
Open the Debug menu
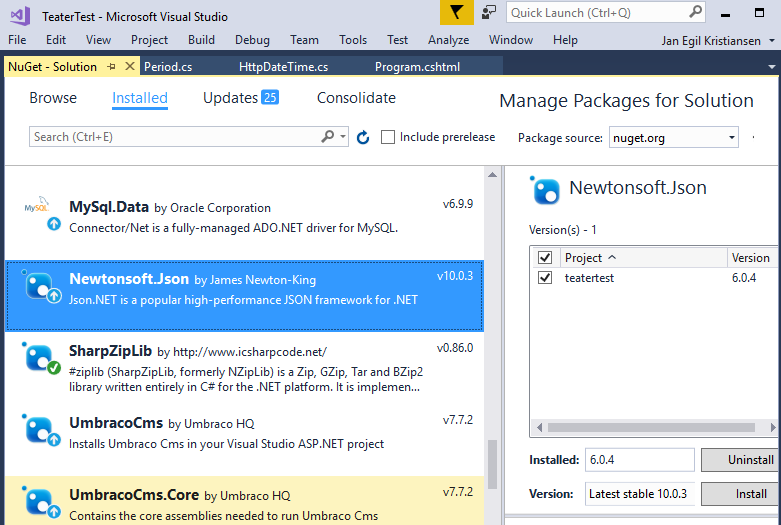pos(252,40)
